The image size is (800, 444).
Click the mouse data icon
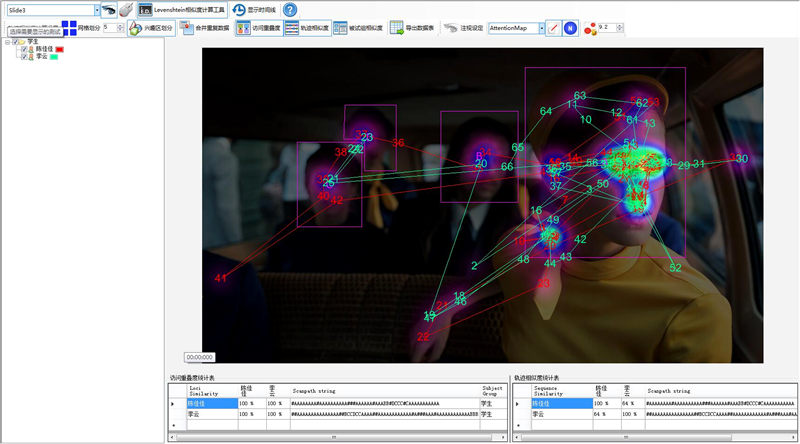[126, 10]
